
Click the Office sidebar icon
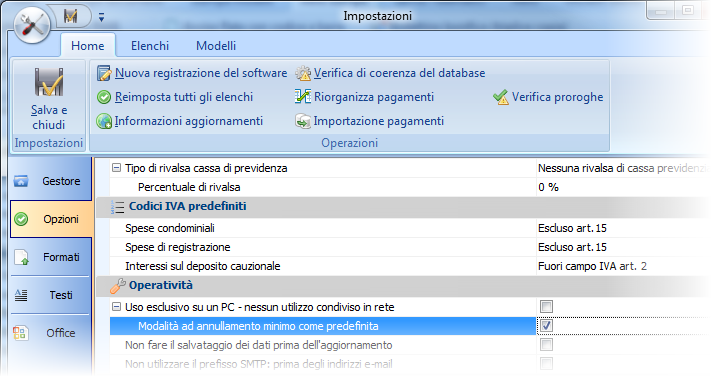(x=20, y=333)
